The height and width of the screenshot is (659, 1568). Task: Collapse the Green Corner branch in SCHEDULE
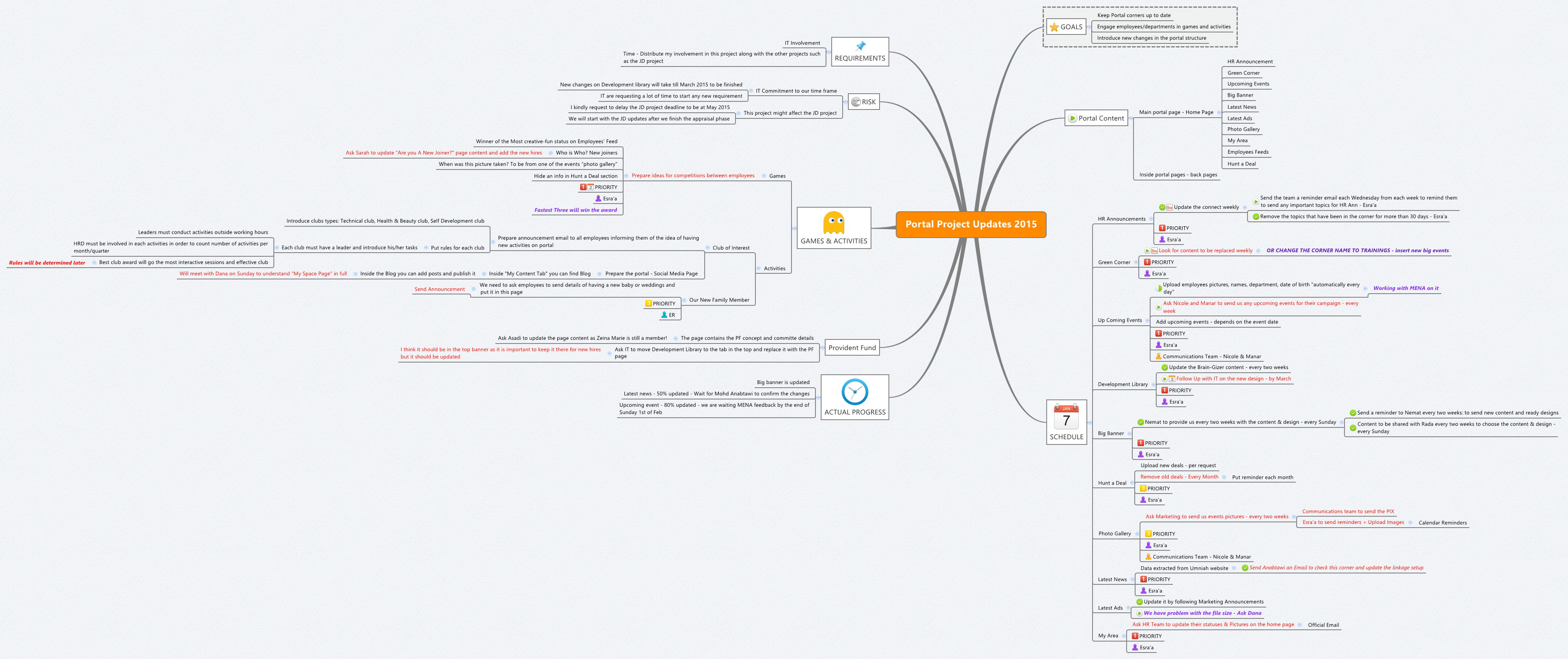[1135, 262]
